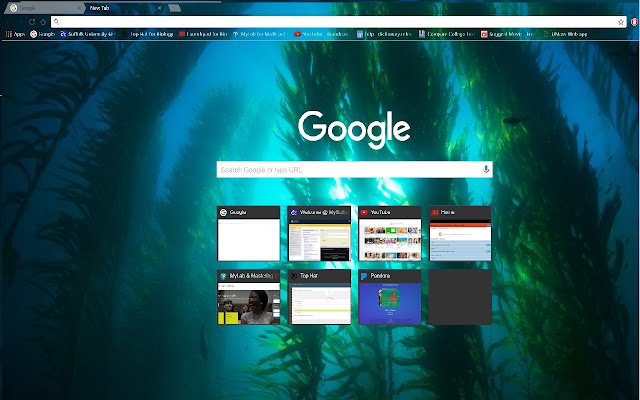This screenshot has height=400, width=640.
Task: Open the Apps shortcut in the bookmarks bar
Action: [x=15, y=34]
